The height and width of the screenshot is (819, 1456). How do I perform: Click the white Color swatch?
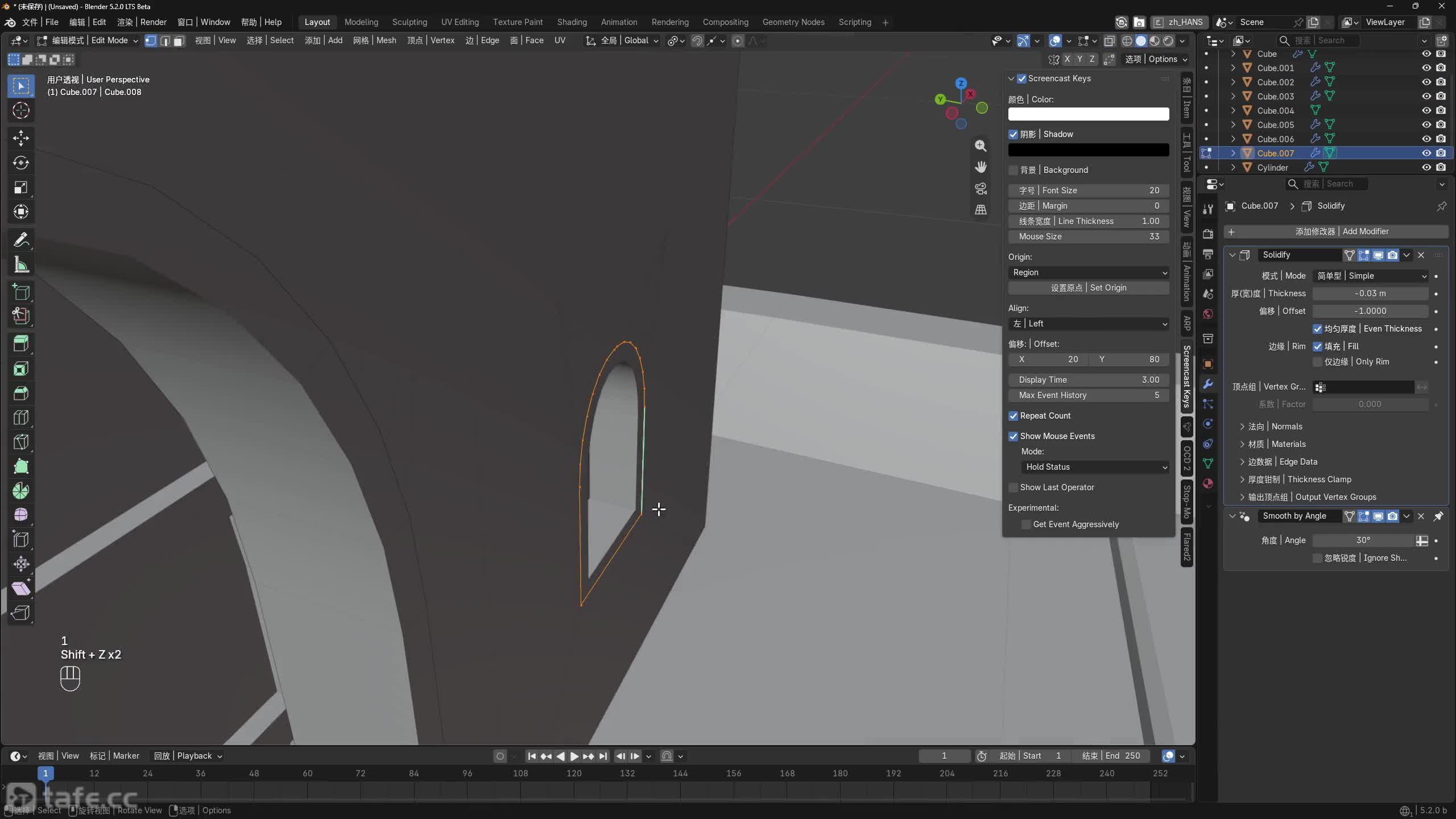[x=1089, y=114]
